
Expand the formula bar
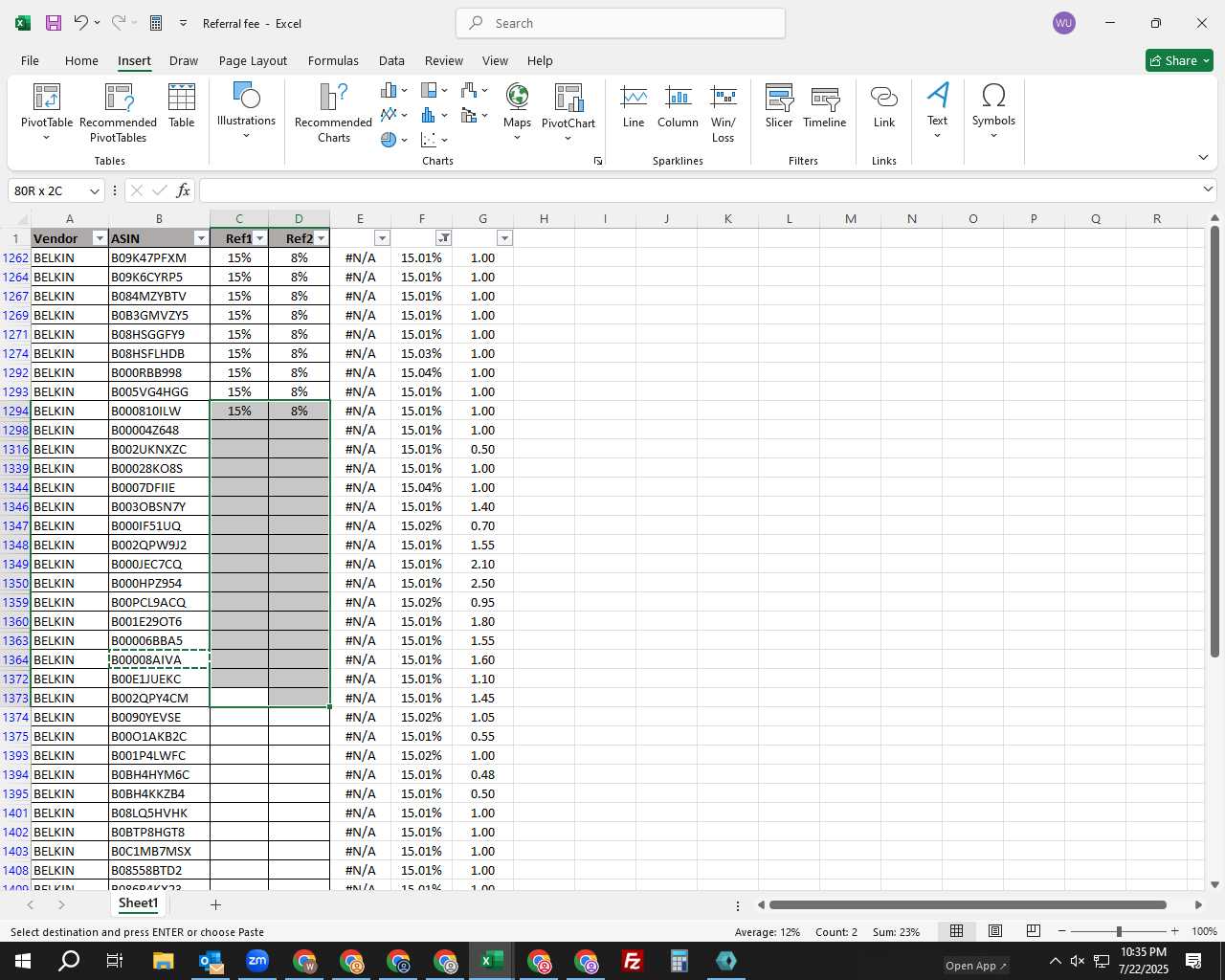[x=1208, y=189]
